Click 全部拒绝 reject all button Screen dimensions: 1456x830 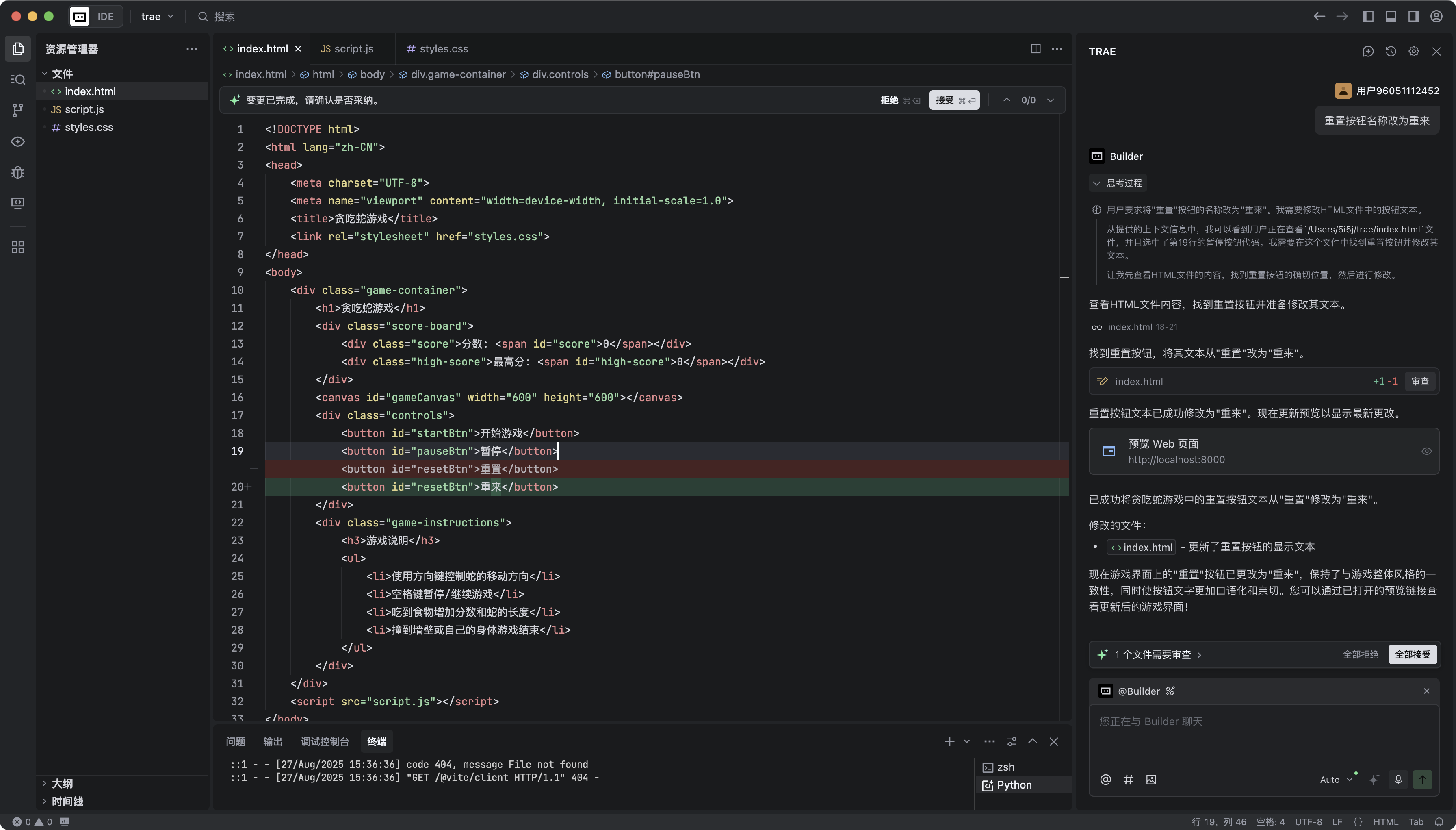tap(1360, 654)
